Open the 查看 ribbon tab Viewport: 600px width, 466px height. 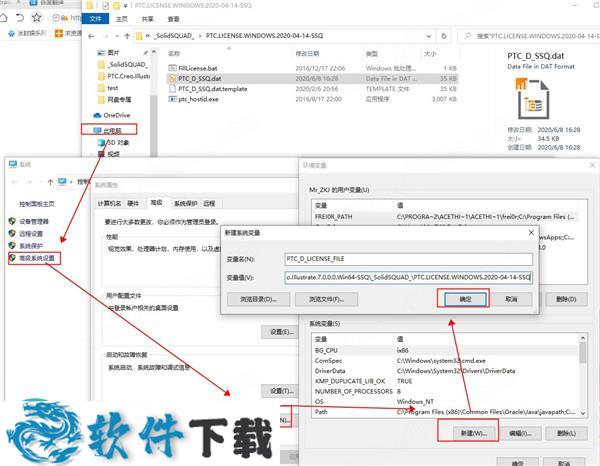[173, 19]
